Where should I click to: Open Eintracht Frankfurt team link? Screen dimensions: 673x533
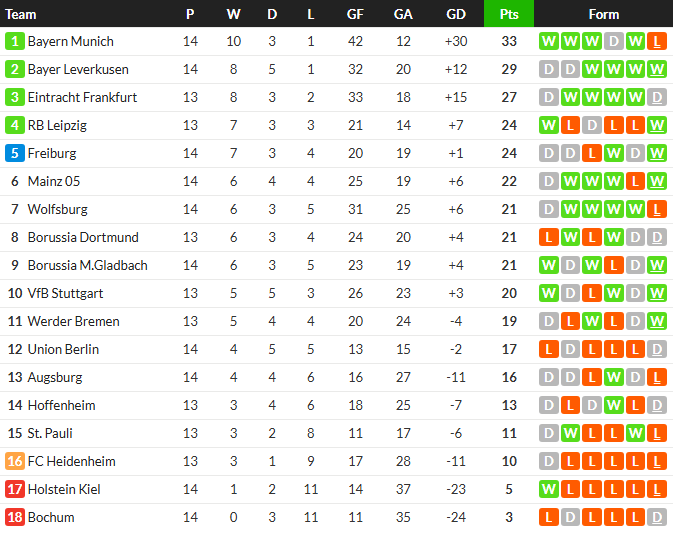pyautogui.click(x=82, y=97)
